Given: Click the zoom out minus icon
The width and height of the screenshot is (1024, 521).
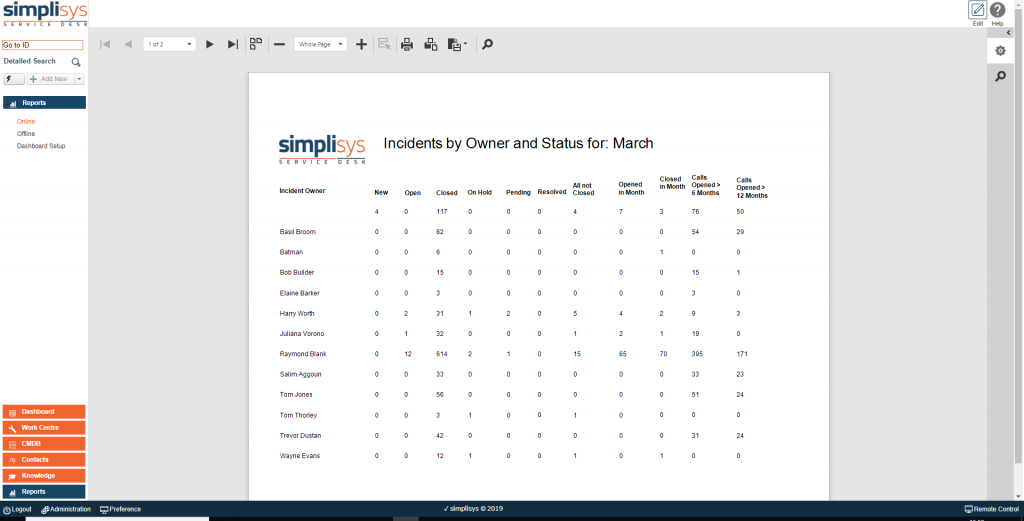Looking at the screenshot, I should click(279, 44).
